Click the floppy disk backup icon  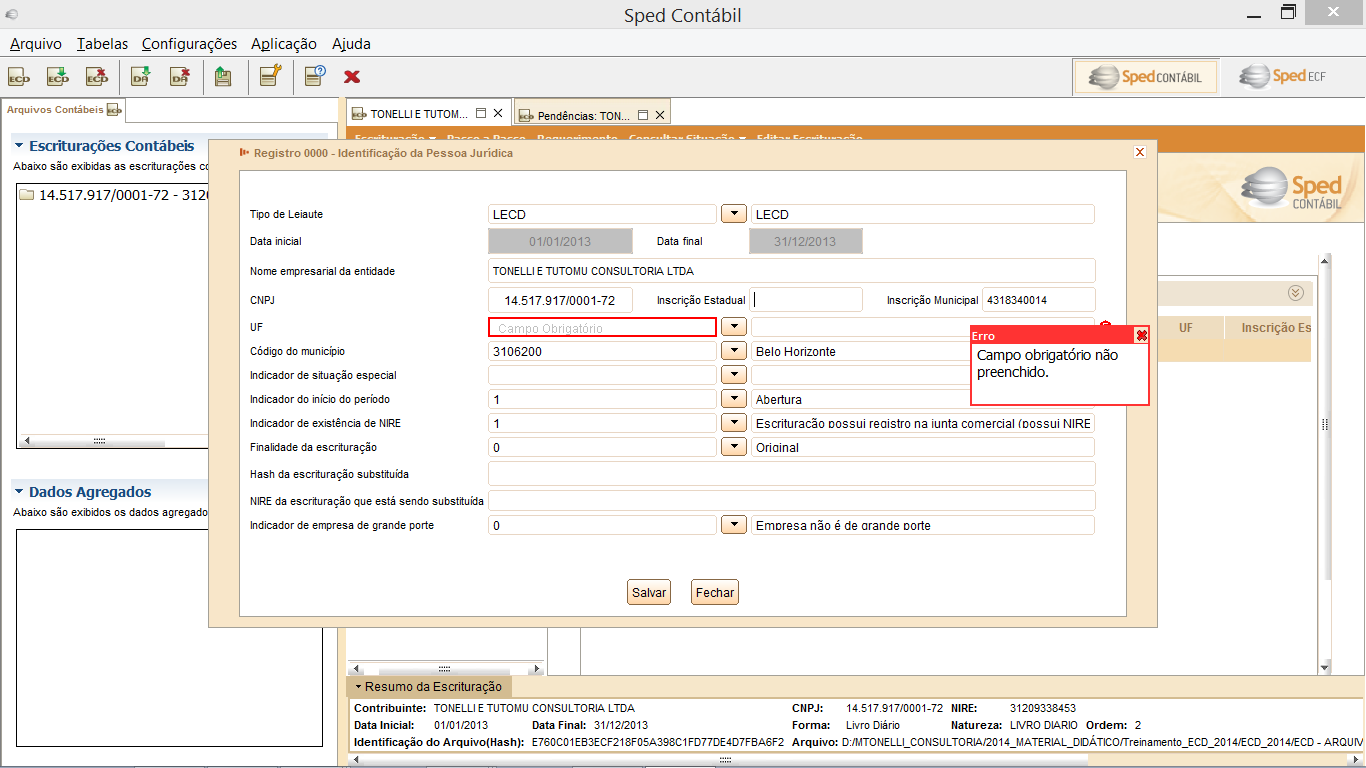224,76
